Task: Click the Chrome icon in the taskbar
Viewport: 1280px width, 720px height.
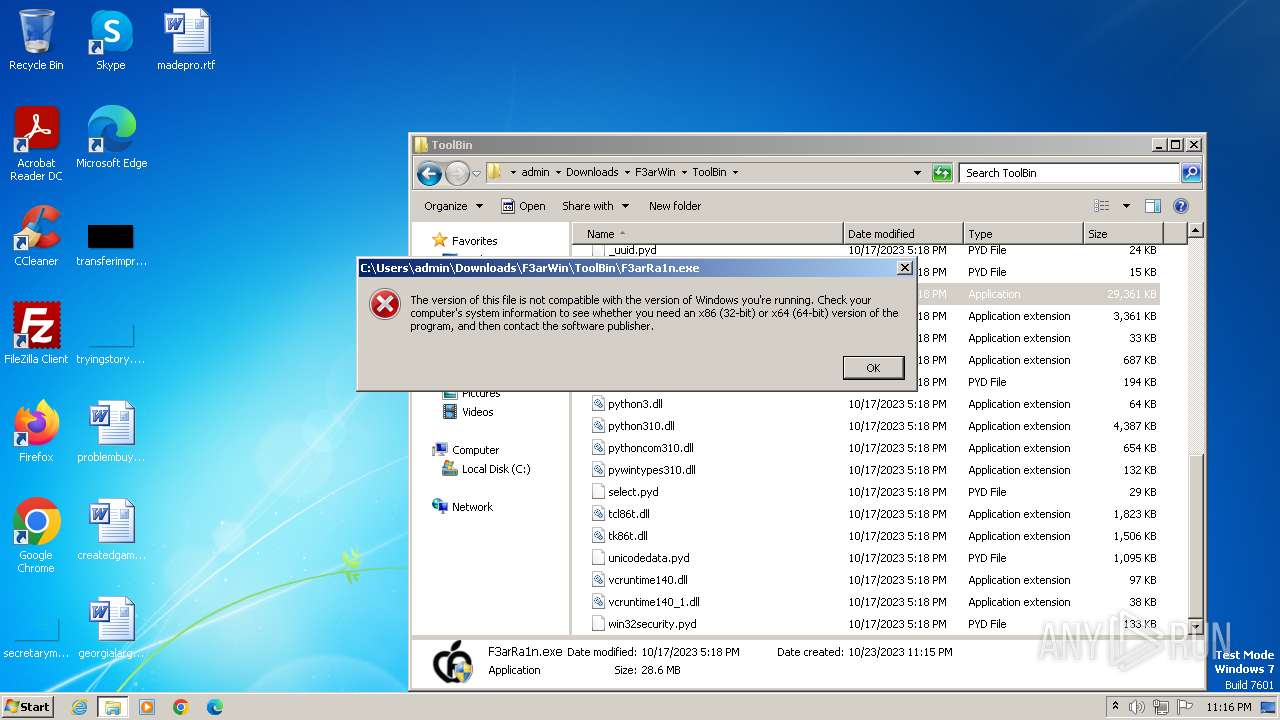Action: point(181,707)
